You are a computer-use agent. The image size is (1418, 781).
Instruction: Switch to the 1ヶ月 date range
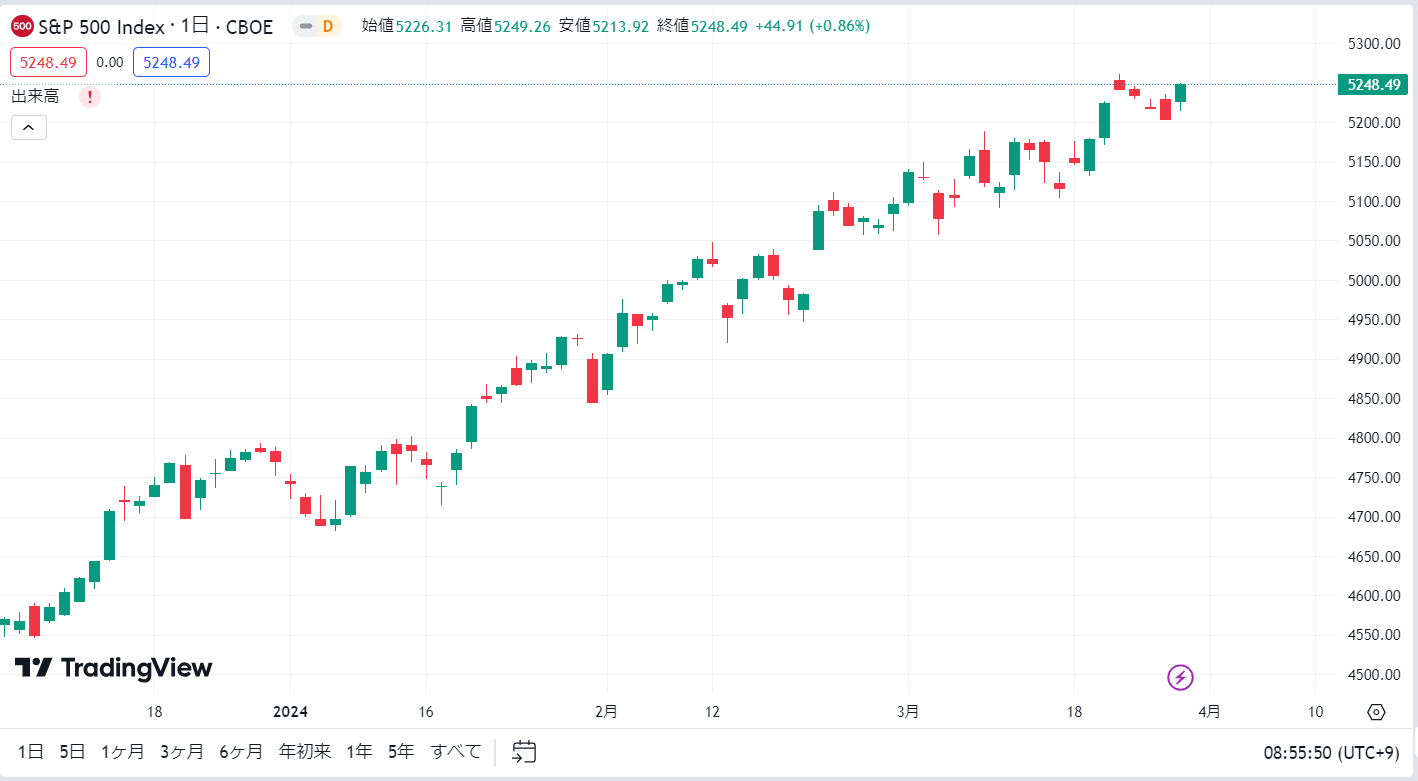[x=123, y=752]
